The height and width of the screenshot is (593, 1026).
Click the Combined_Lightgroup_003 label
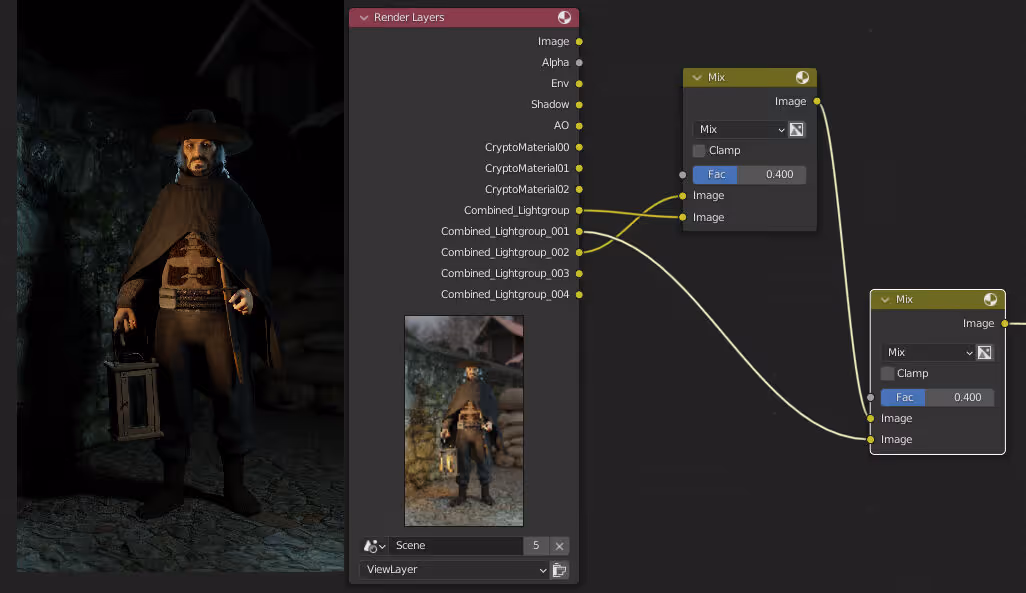coord(505,274)
